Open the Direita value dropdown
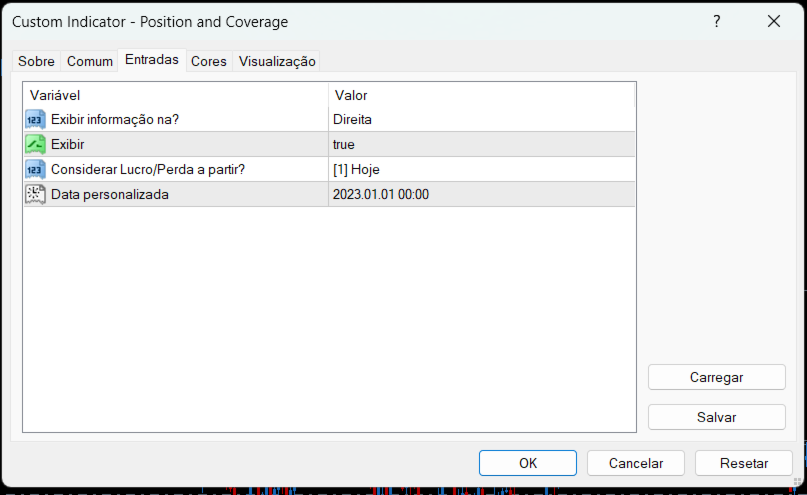 pos(481,120)
